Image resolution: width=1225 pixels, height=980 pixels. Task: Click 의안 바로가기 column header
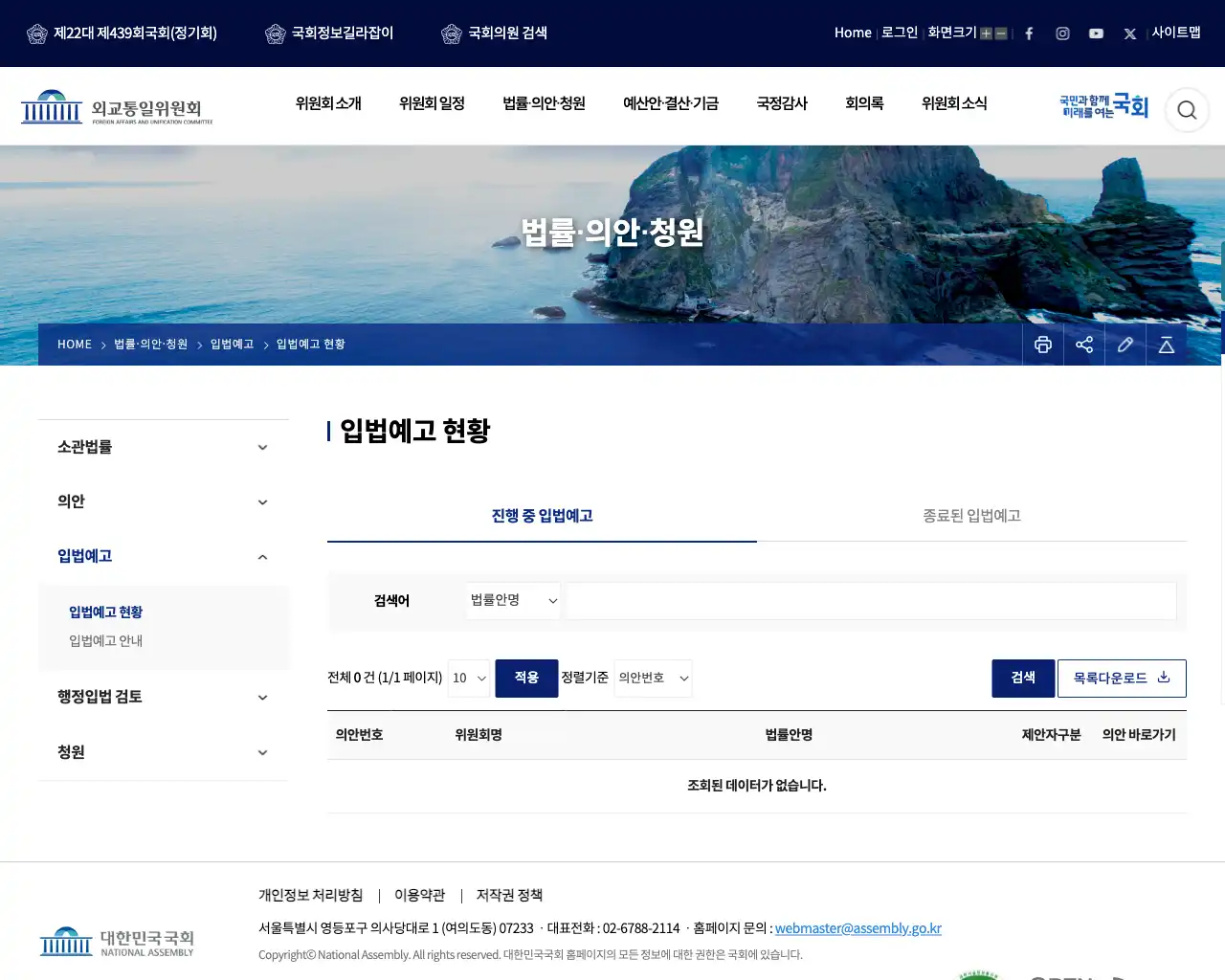1139,735
